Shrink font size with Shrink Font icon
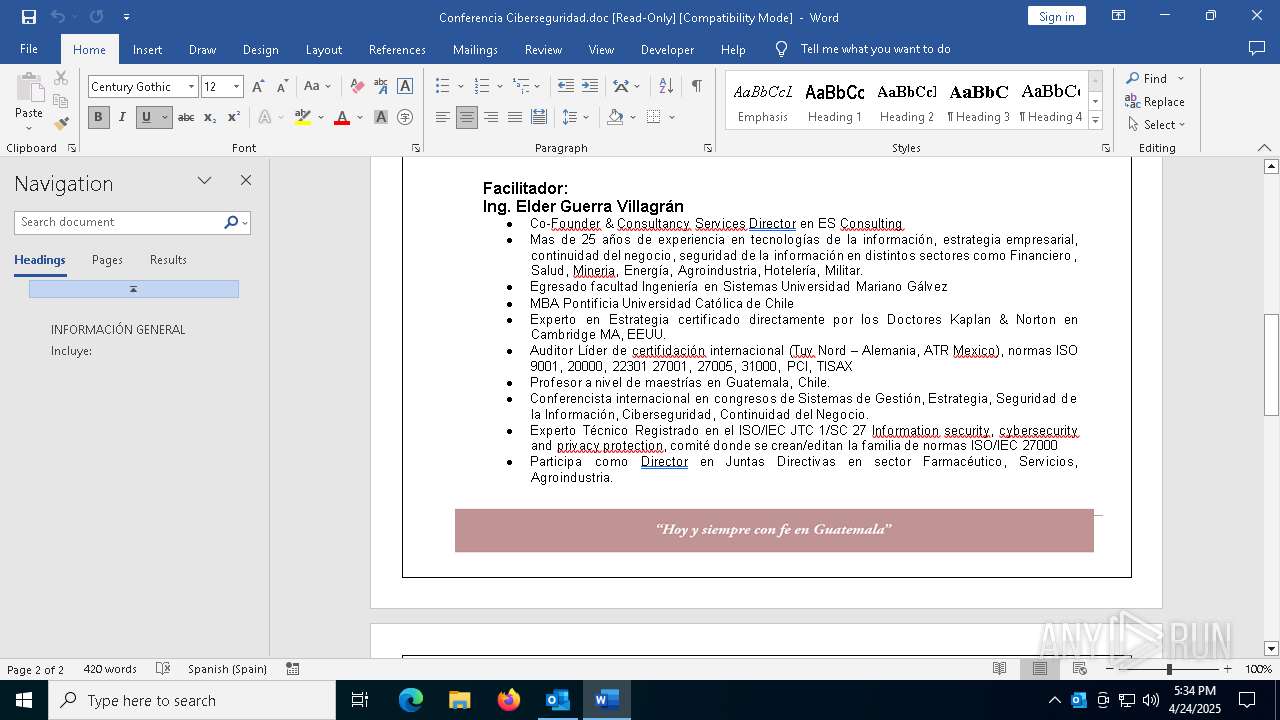The width and height of the screenshot is (1280, 720). 282,87
